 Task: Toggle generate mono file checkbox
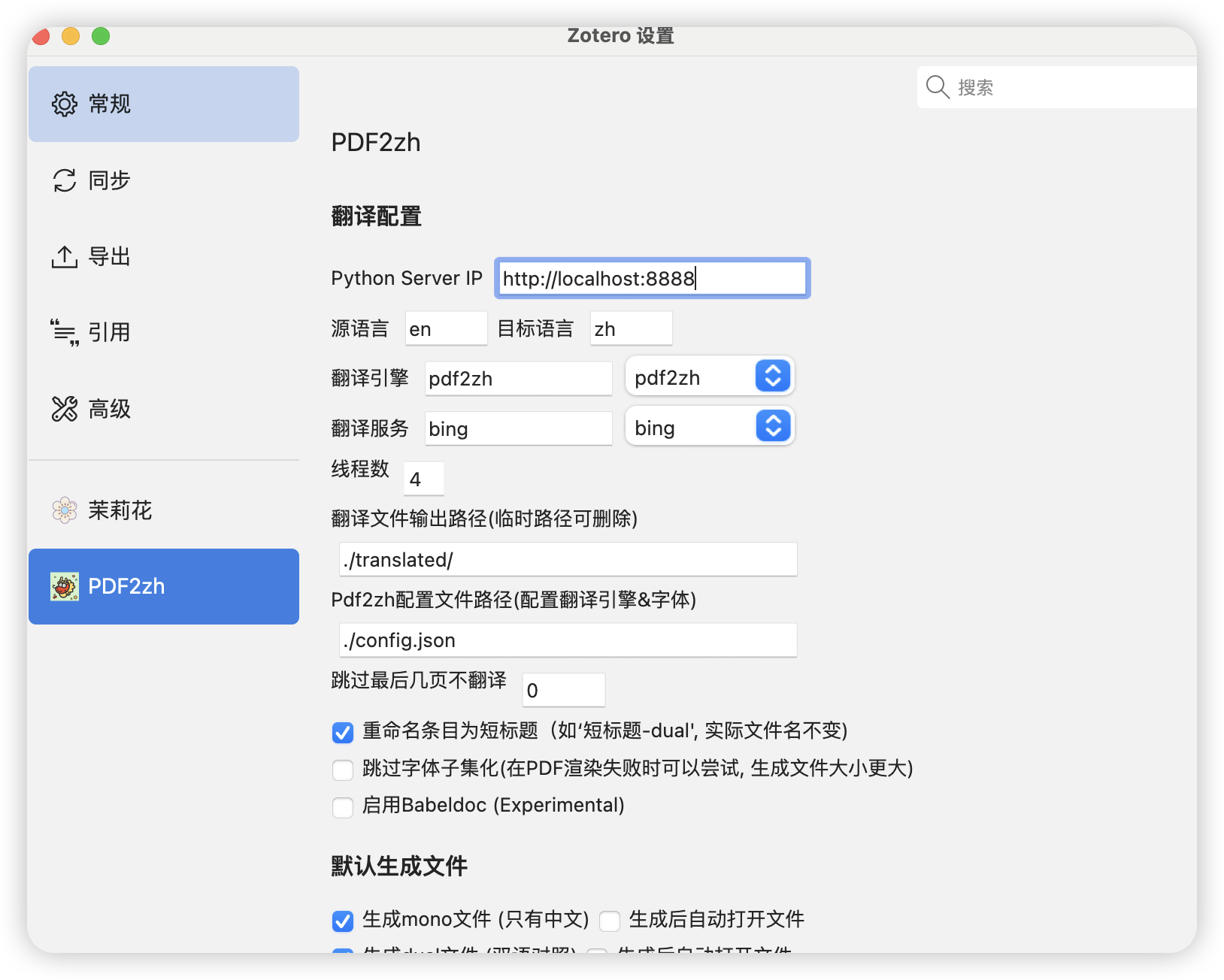coord(343,921)
